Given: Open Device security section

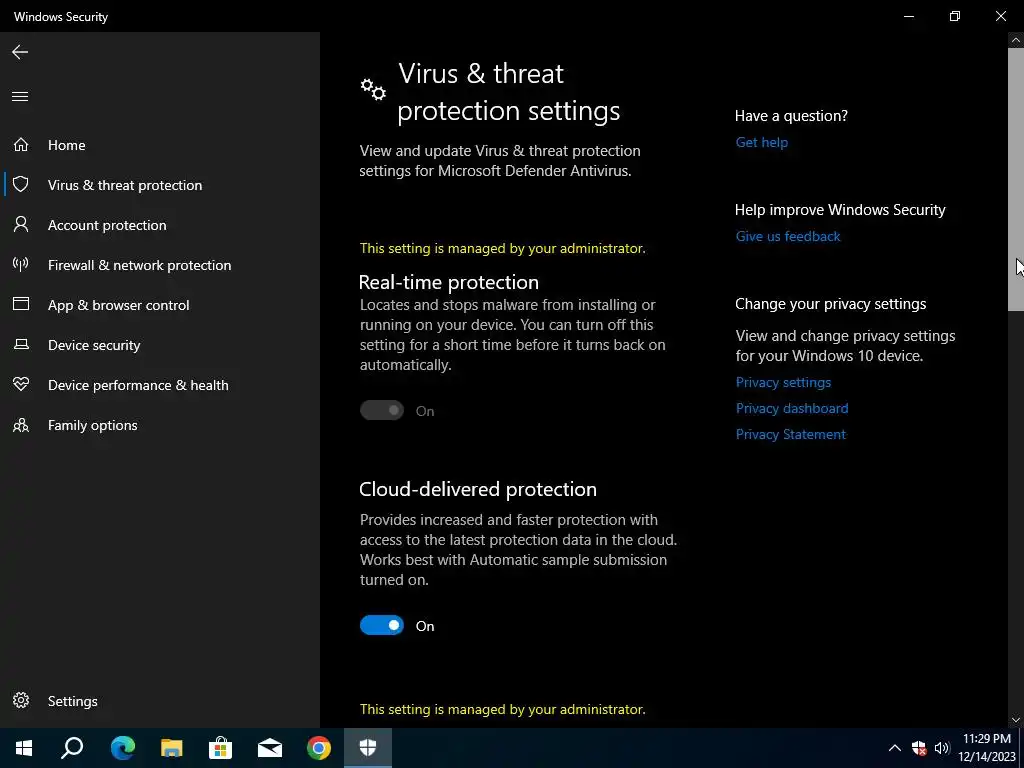Looking at the screenshot, I should 94,345.
